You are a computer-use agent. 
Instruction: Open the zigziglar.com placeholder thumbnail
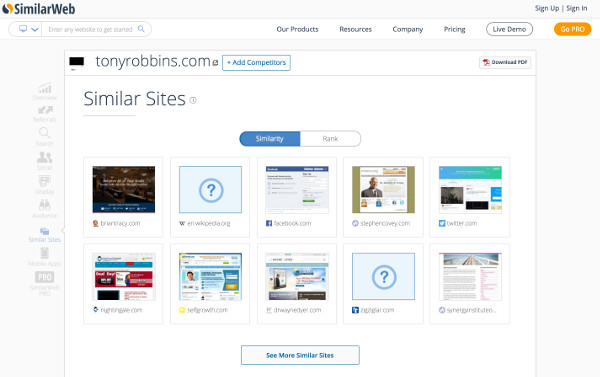pos(383,276)
